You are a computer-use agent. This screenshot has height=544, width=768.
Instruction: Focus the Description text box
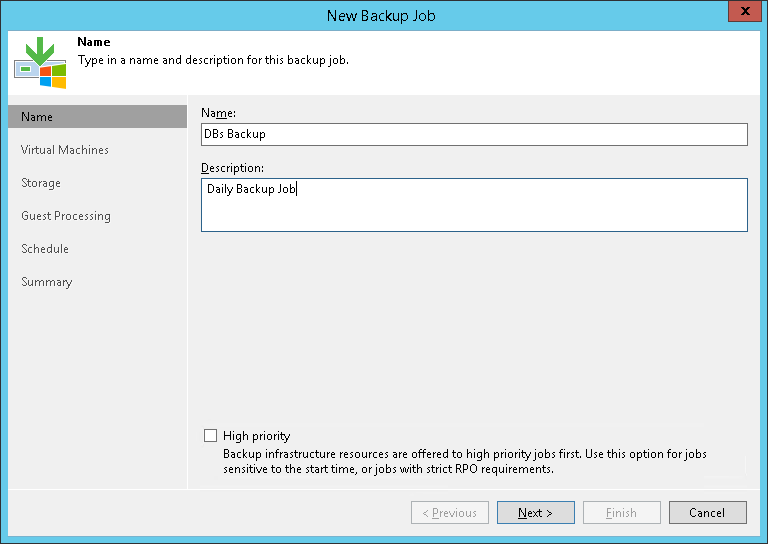pyautogui.click(x=474, y=205)
